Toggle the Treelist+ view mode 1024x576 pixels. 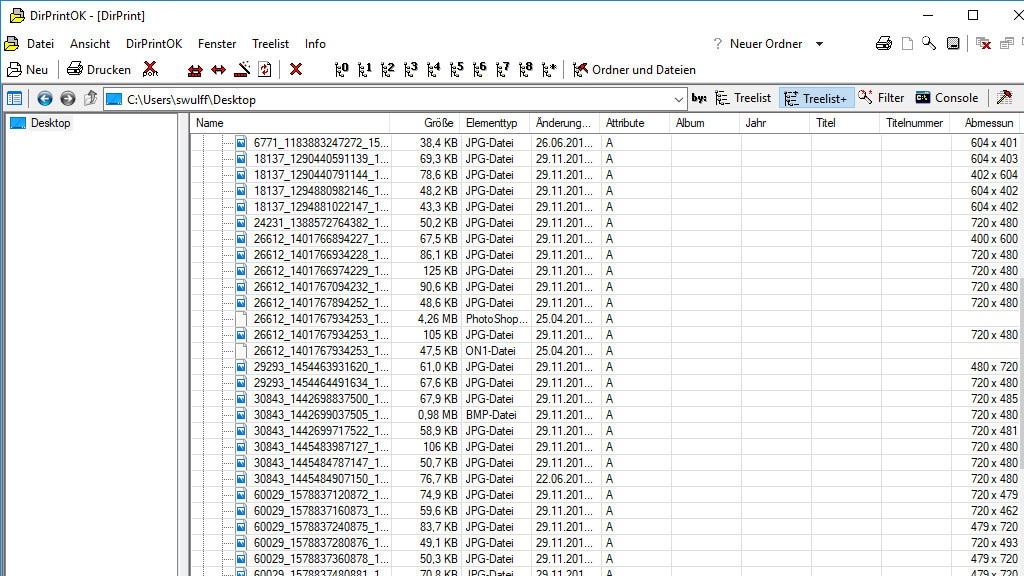pos(816,98)
